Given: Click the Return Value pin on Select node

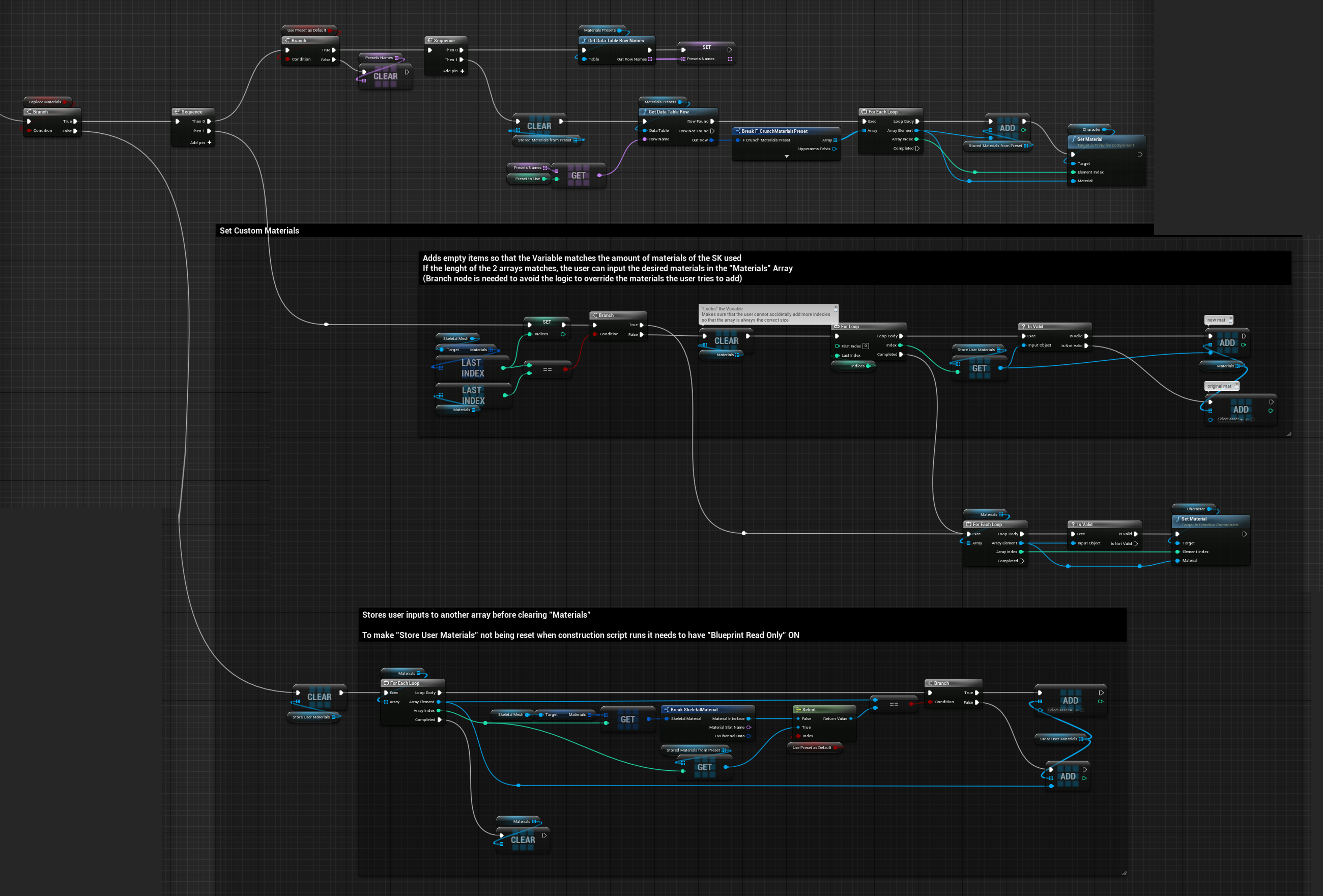Looking at the screenshot, I should point(851,719).
